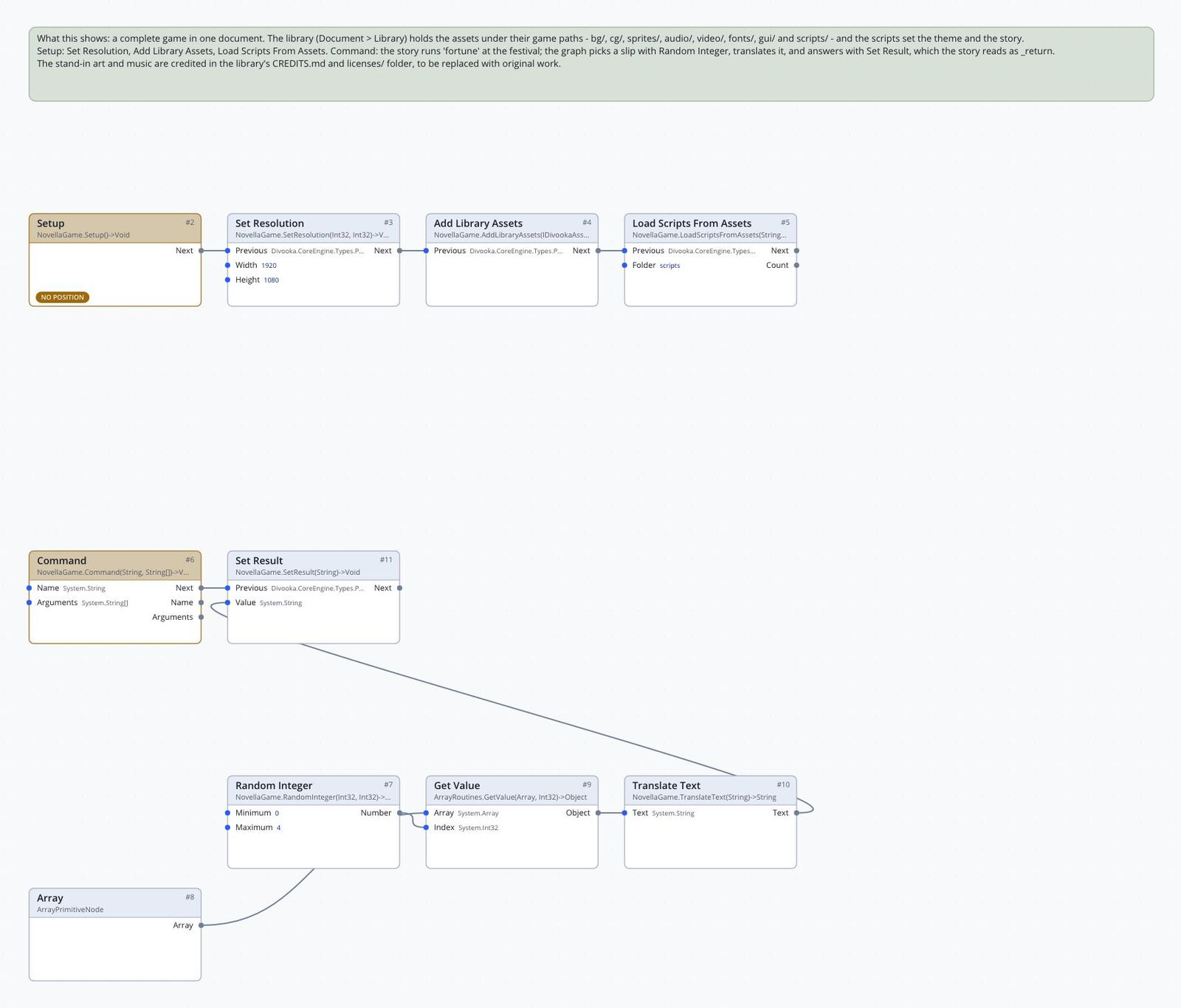Click the NovellaGame.Setup()->Void signature text

pyautogui.click(x=83, y=235)
